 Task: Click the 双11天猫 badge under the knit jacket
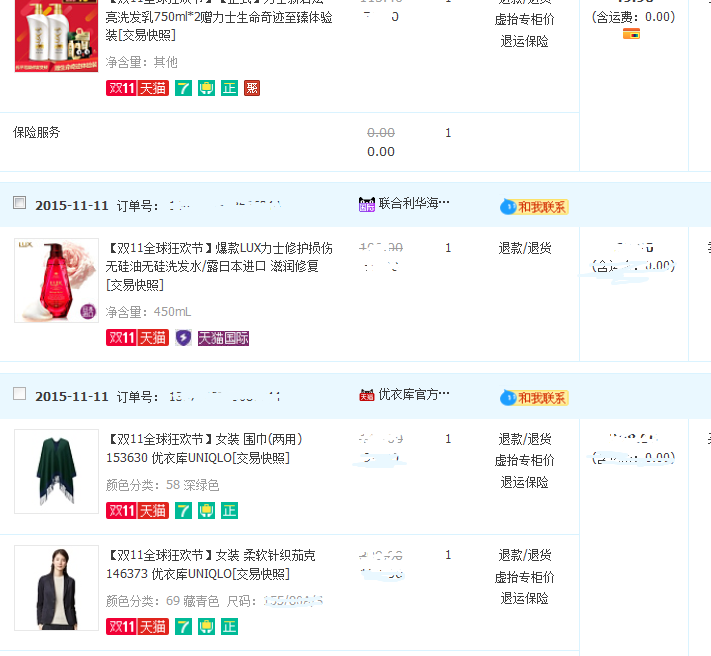coord(137,627)
